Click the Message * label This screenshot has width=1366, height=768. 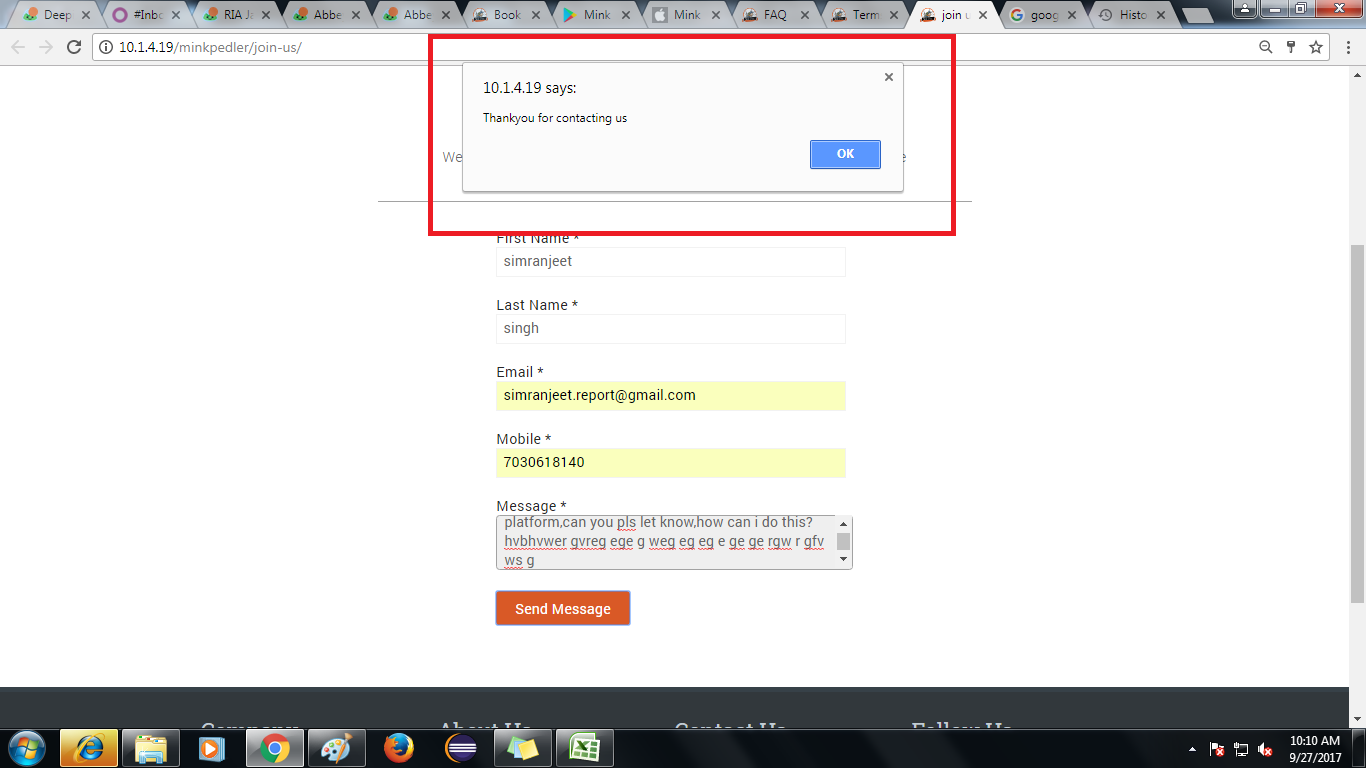click(x=532, y=506)
